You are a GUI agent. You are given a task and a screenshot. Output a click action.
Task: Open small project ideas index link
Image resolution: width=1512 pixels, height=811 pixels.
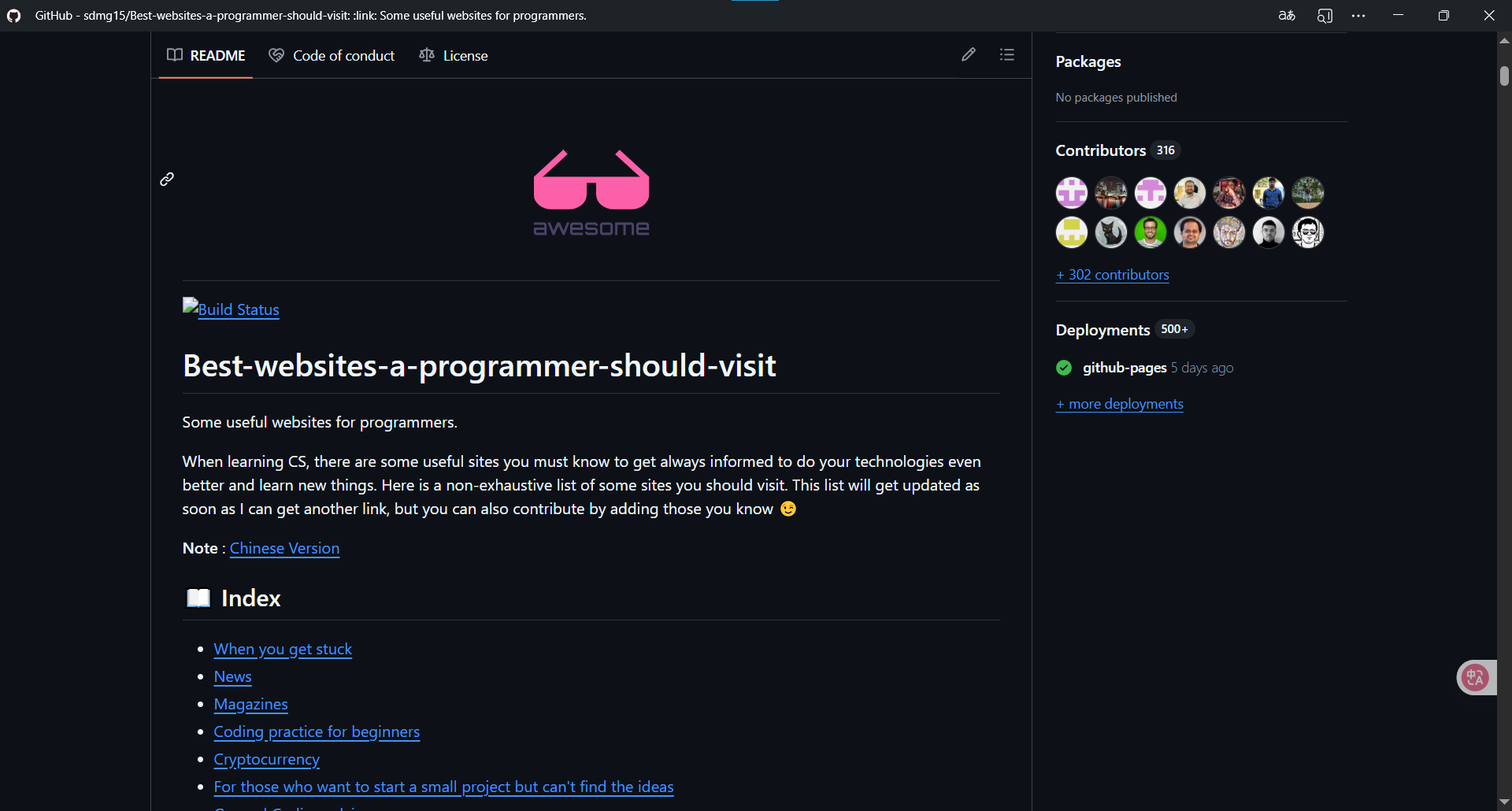point(443,787)
